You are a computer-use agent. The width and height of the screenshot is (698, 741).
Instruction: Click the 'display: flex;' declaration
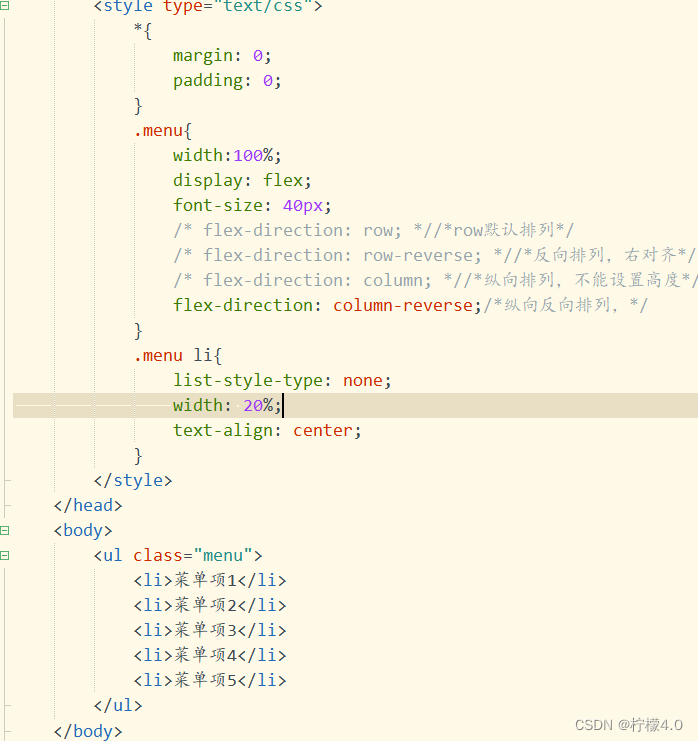tap(242, 181)
